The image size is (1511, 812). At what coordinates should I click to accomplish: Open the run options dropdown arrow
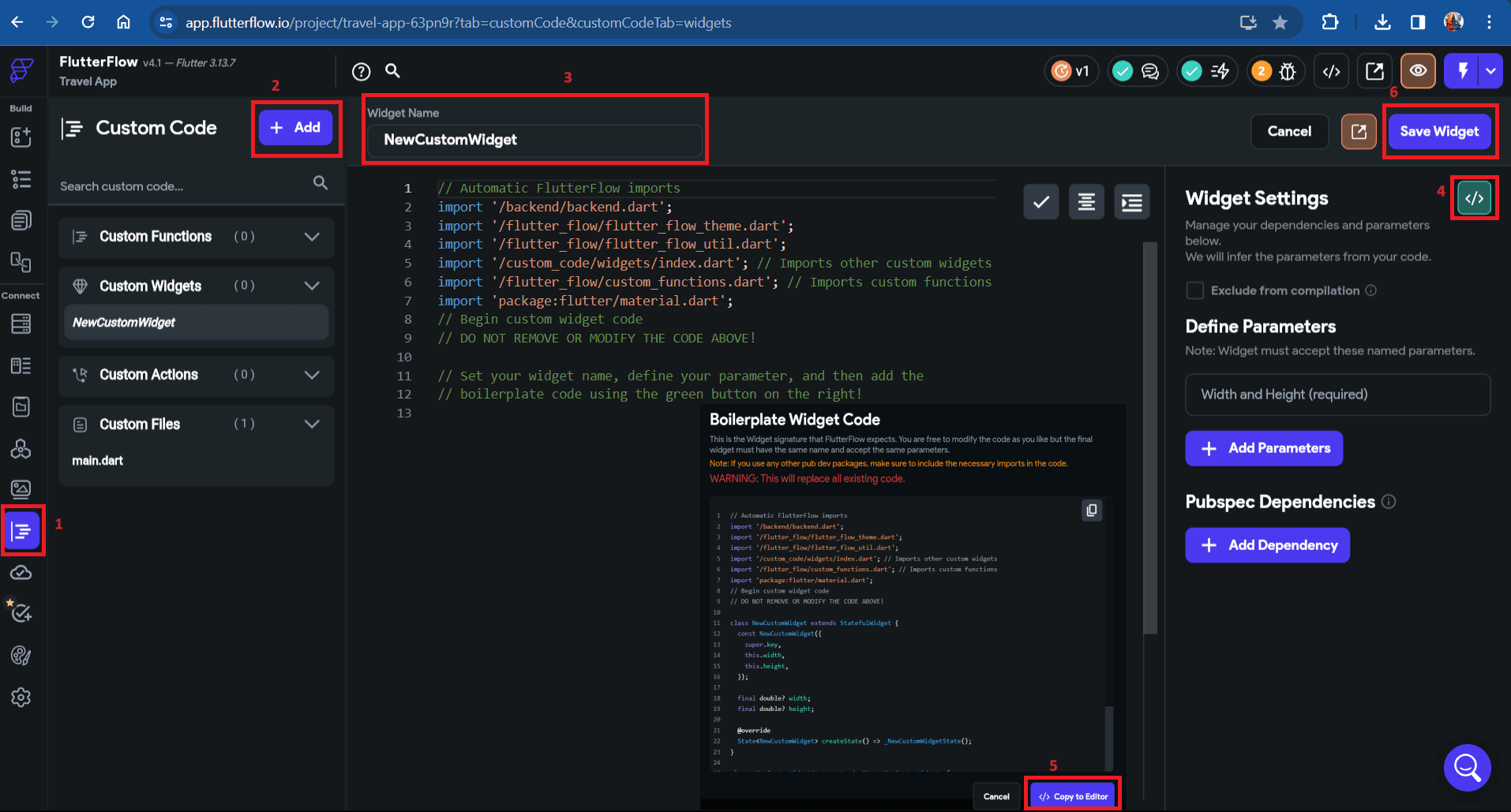pyautogui.click(x=1490, y=72)
